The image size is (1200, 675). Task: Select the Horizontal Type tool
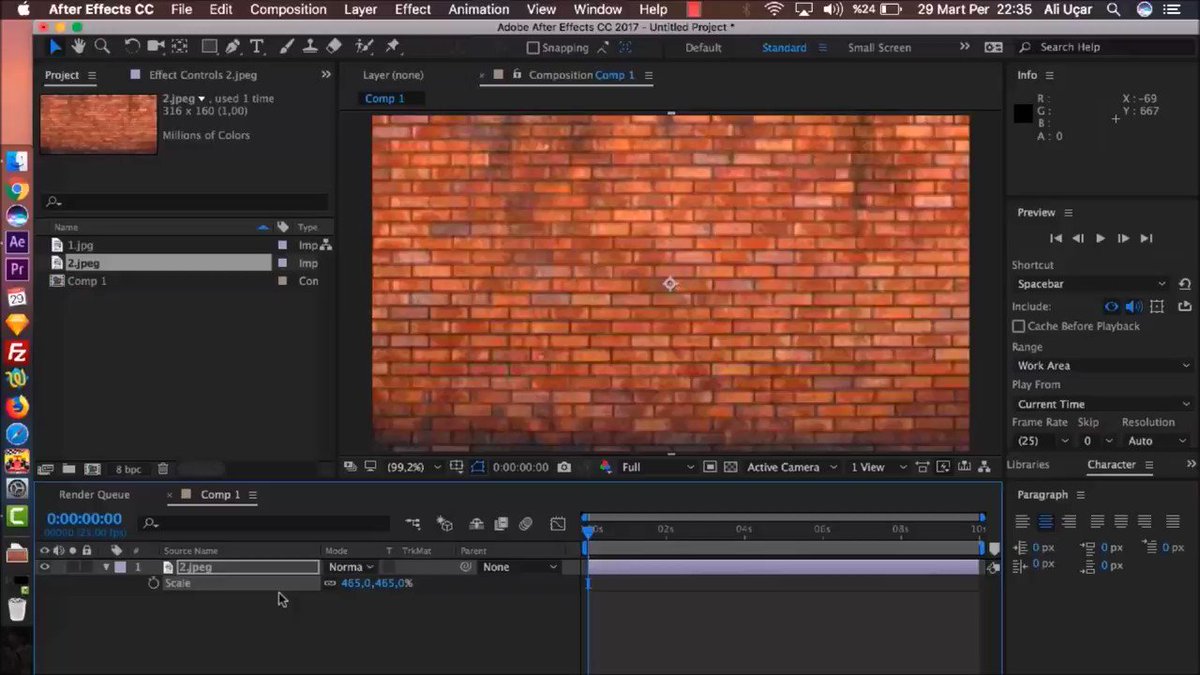click(x=257, y=46)
